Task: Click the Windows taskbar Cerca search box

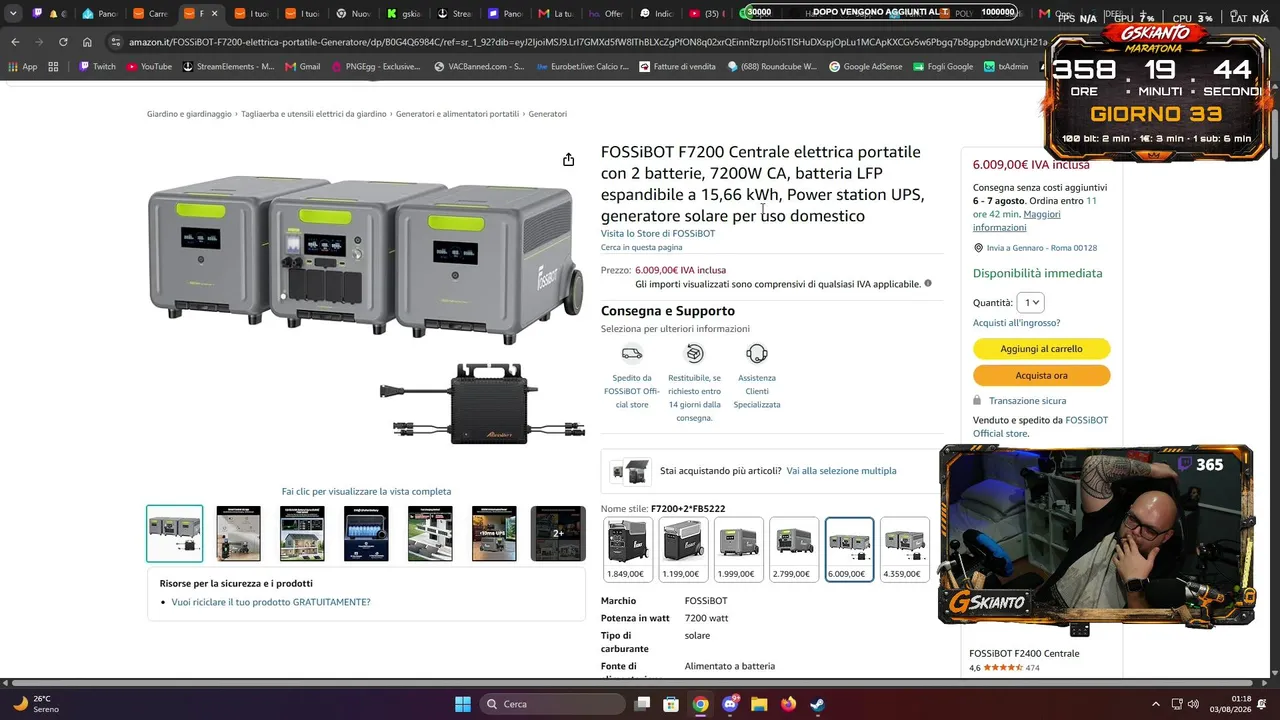Action: pos(552,704)
